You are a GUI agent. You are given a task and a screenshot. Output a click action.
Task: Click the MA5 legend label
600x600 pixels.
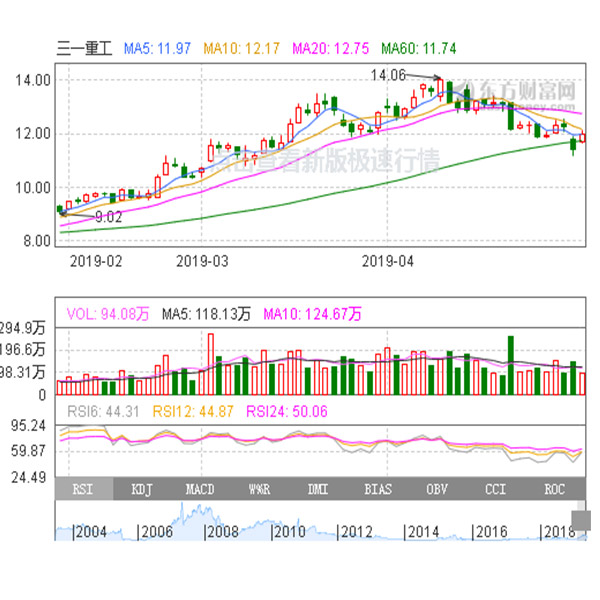(x=159, y=47)
